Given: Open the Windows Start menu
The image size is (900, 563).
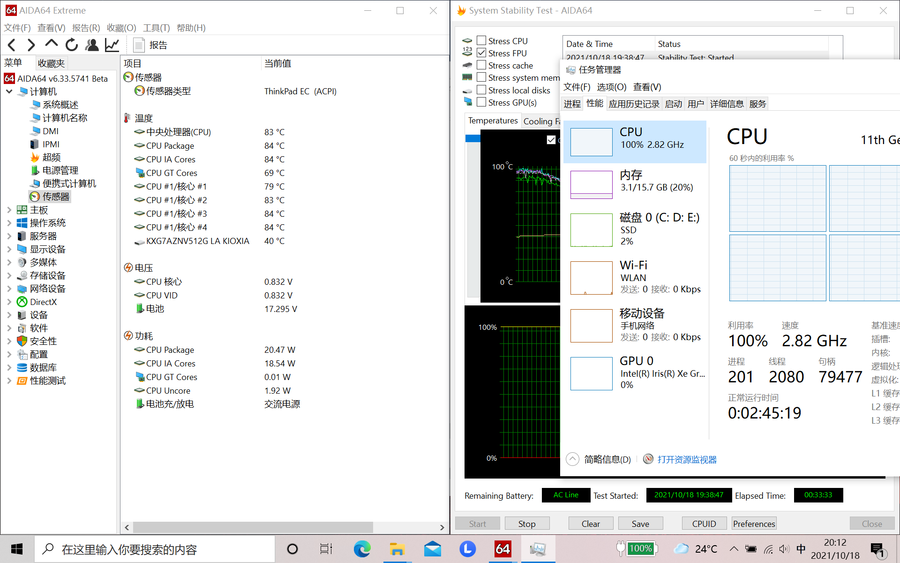Looking at the screenshot, I should pyautogui.click(x=17, y=549).
